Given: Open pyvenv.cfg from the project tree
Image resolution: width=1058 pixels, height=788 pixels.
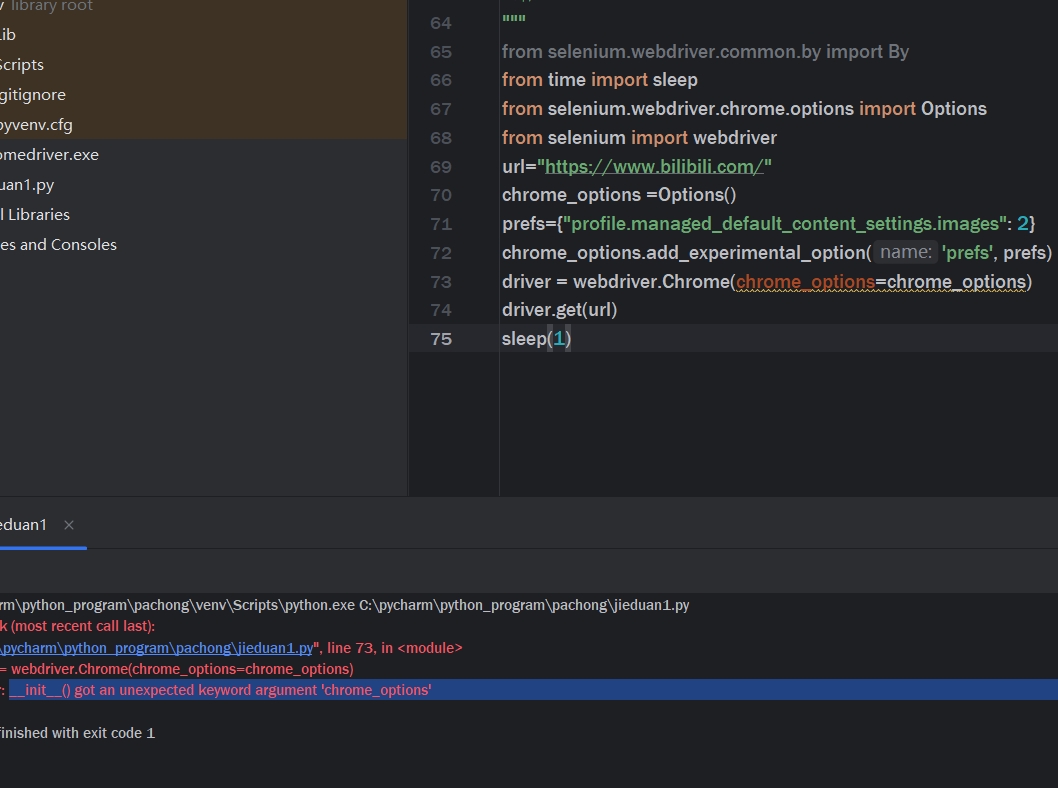Looking at the screenshot, I should [36, 124].
